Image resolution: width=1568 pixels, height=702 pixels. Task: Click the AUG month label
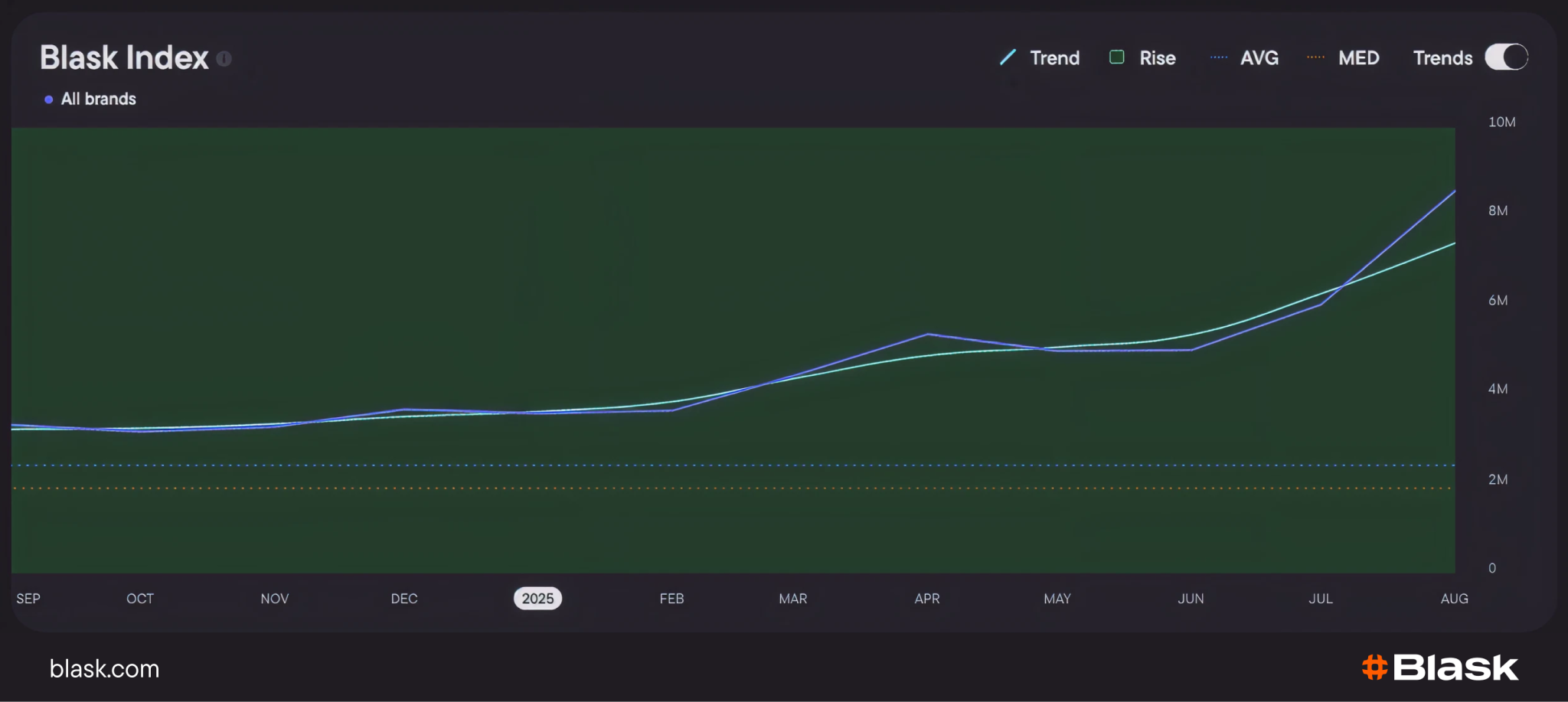(1455, 599)
